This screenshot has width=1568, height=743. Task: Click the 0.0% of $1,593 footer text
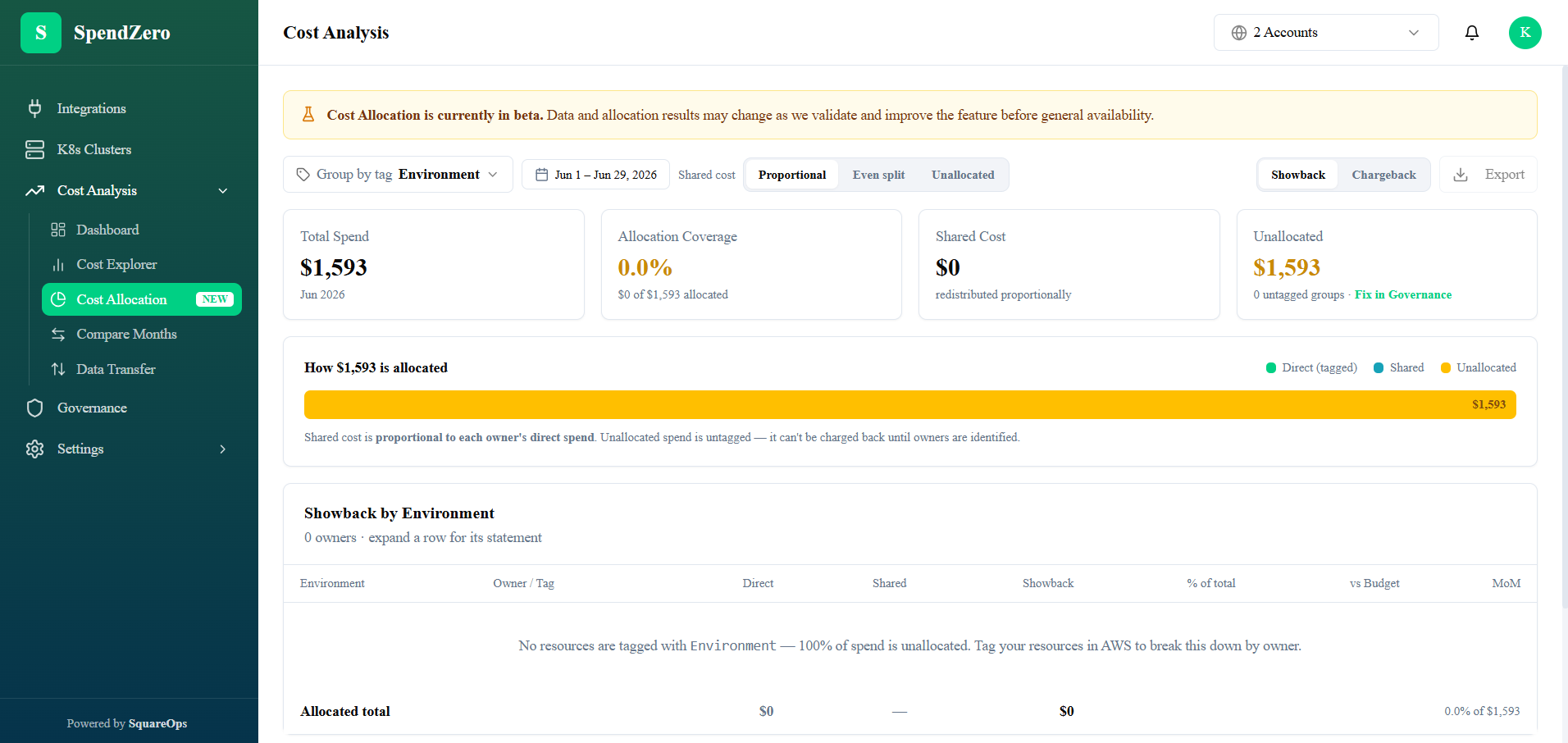pyautogui.click(x=1482, y=711)
